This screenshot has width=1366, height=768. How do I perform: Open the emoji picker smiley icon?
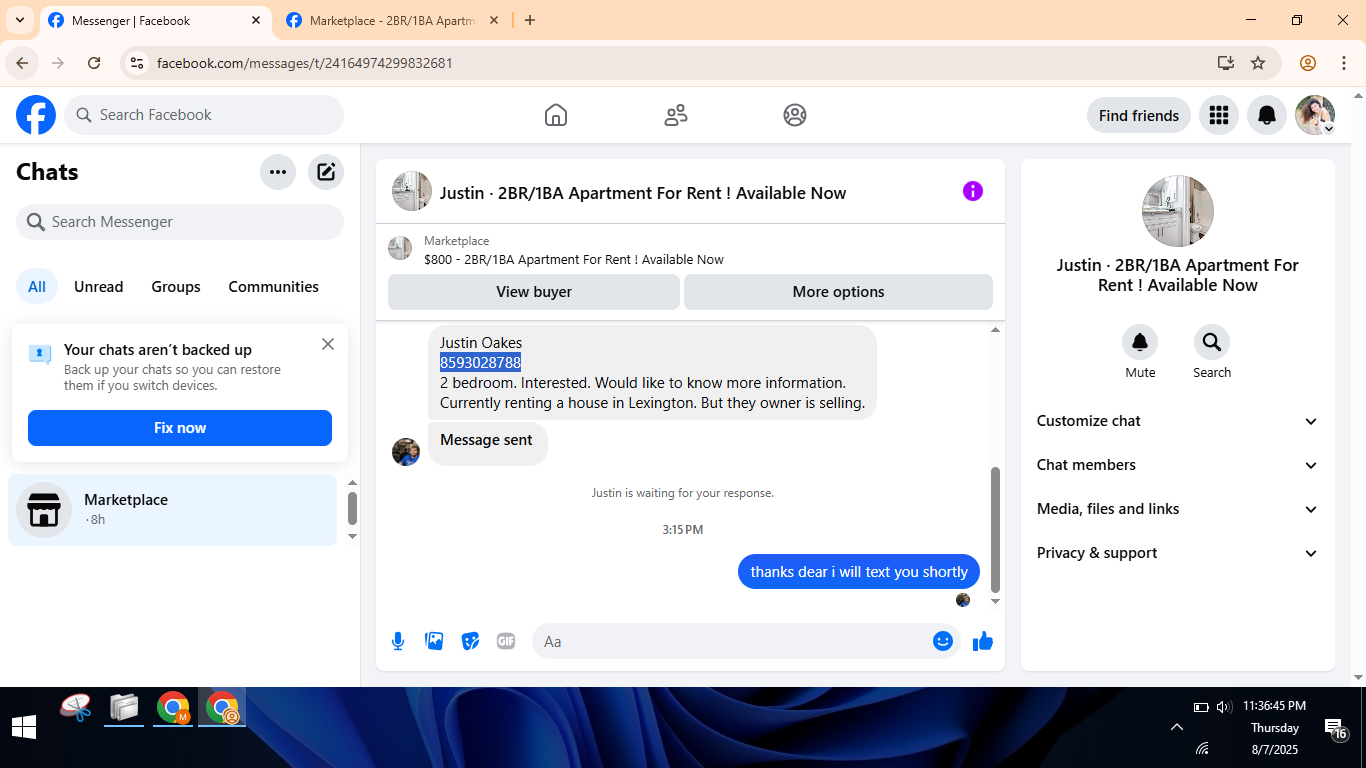point(943,641)
